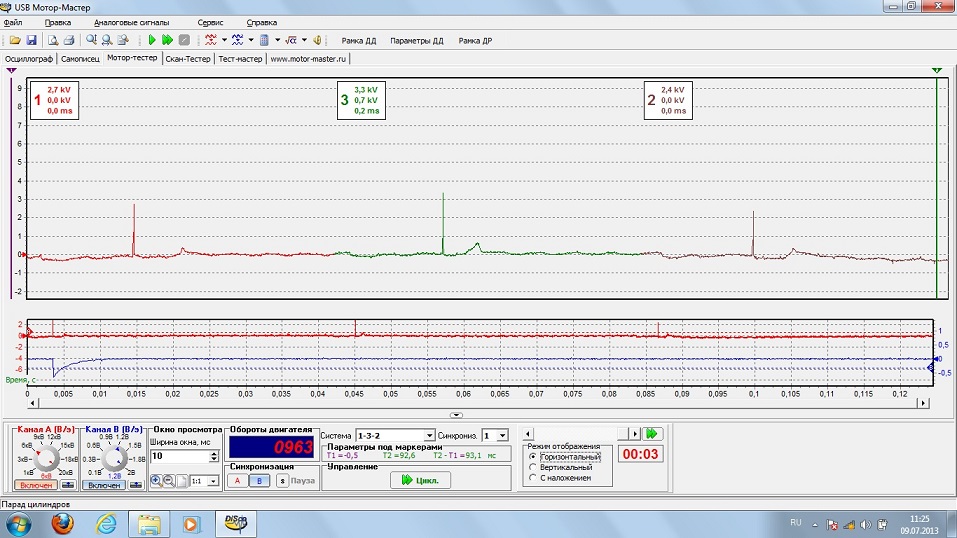This screenshot has width=957, height=538.
Task: Click the gray stop toolbar icon
Action: (184, 40)
